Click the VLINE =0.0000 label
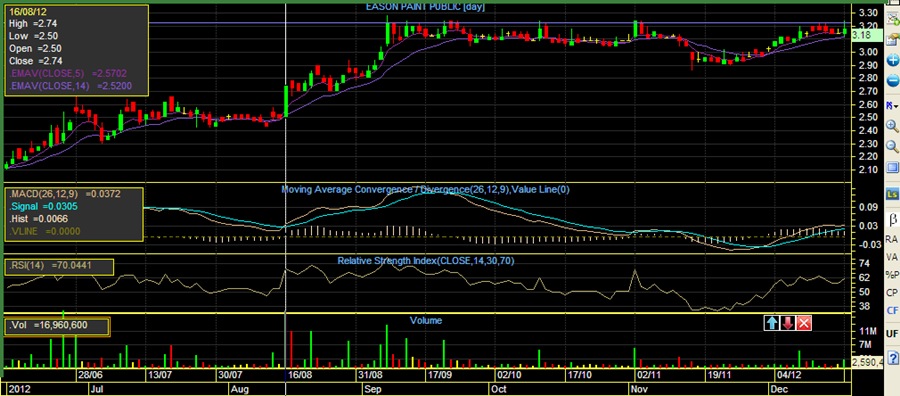The width and height of the screenshot is (900, 396). 44,231
